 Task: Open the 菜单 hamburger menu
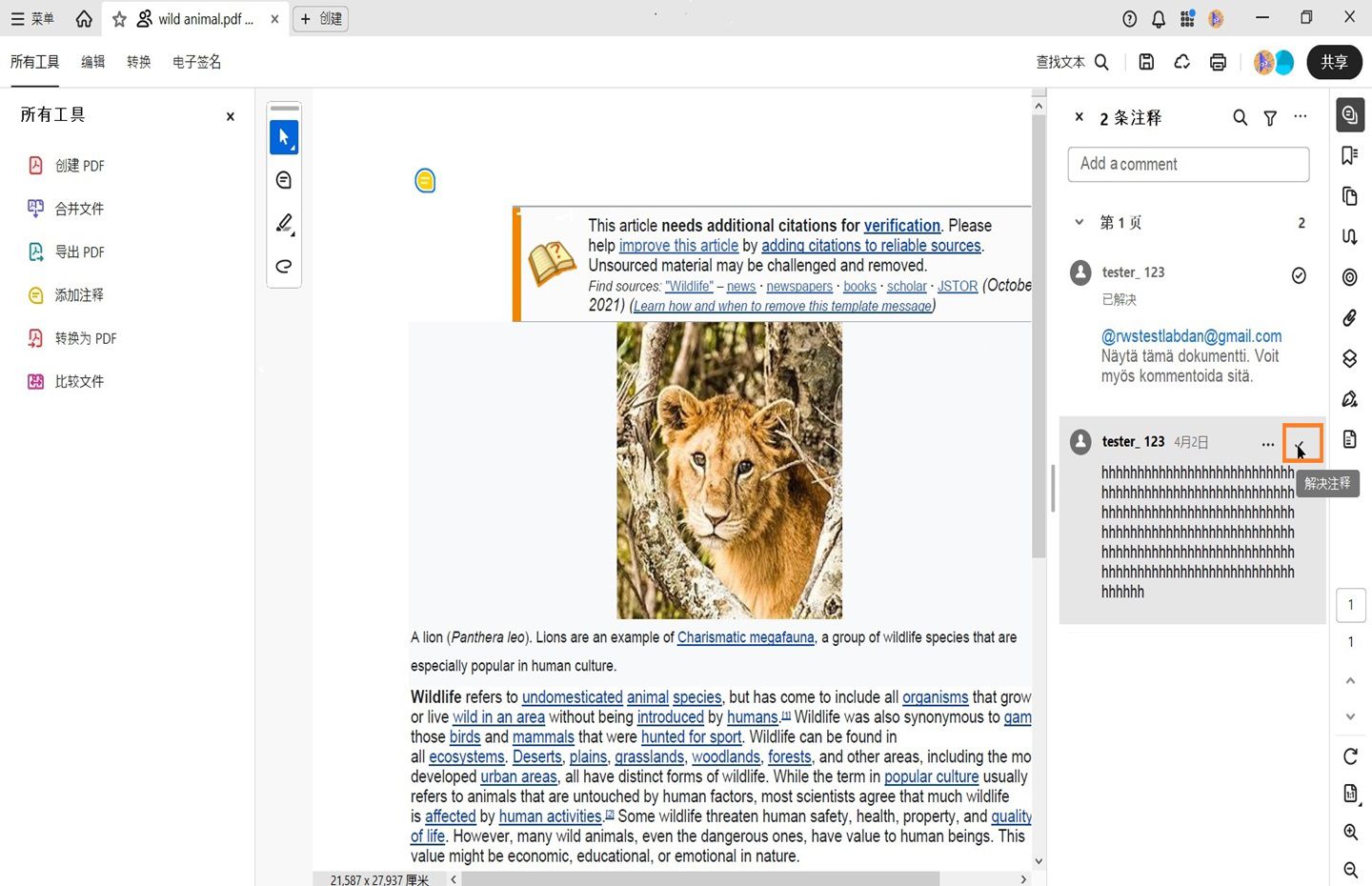(x=32, y=19)
